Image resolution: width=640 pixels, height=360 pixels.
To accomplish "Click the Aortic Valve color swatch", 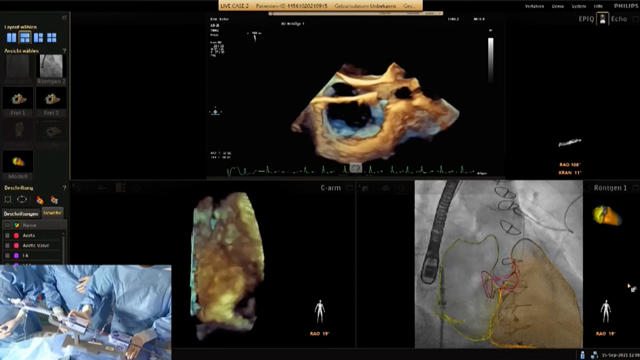I will tap(16, 246).
